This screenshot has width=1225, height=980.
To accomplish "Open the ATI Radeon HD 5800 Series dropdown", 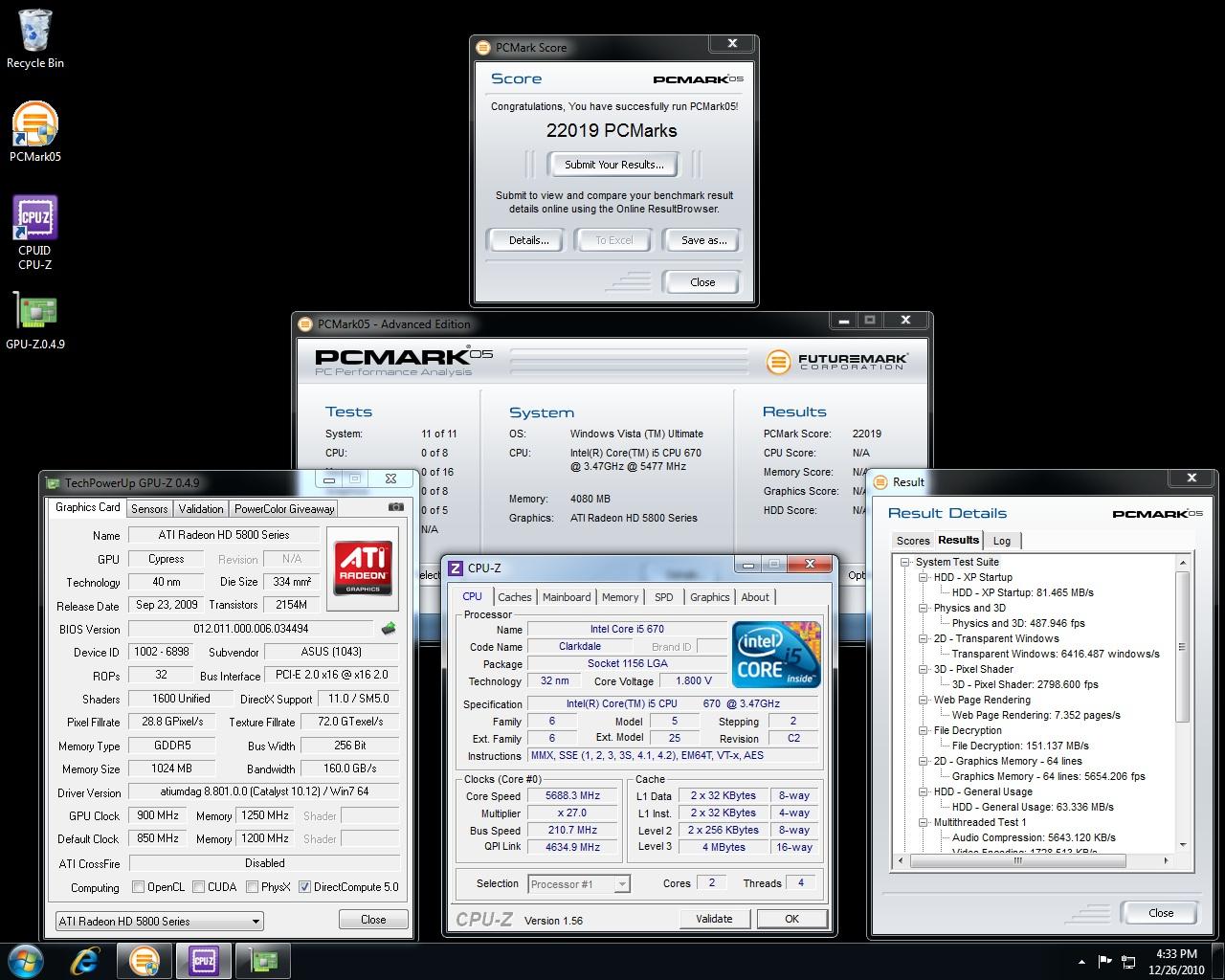I will (159, 921).
